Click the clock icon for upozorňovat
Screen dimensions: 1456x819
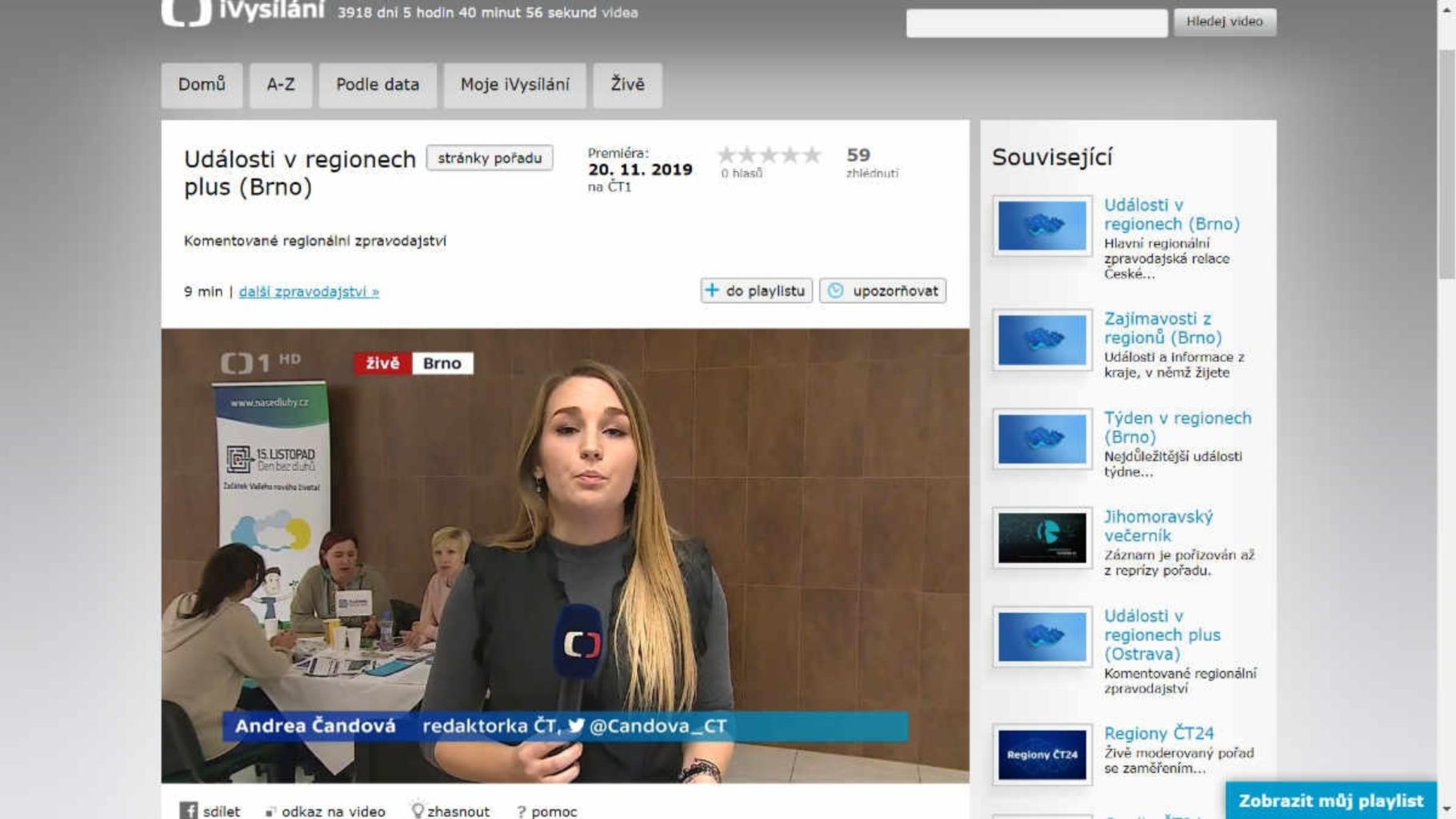point(835,290)
